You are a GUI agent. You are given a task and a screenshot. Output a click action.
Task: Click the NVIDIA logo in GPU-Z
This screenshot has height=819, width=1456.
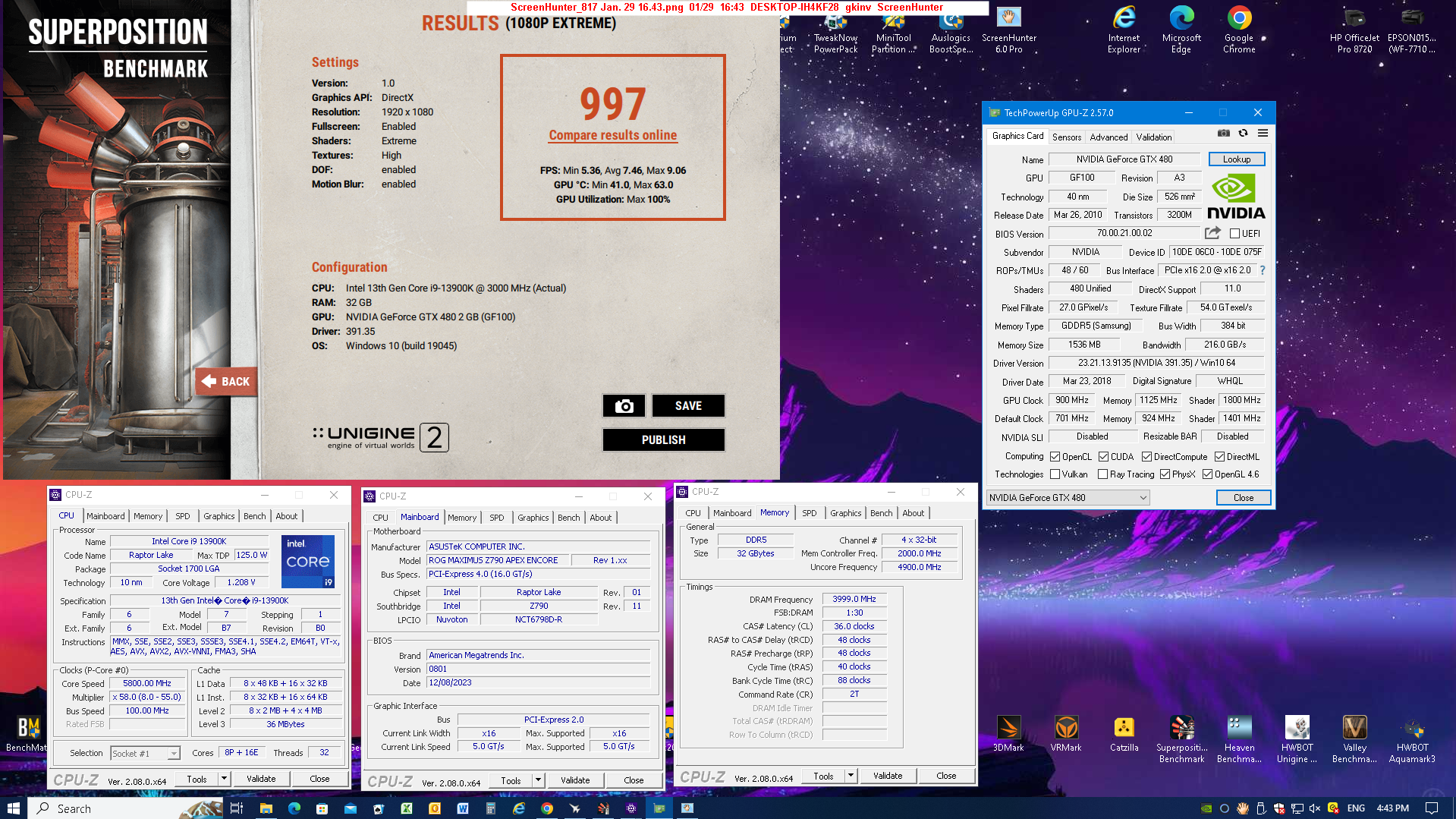(x=1235, y=197)
